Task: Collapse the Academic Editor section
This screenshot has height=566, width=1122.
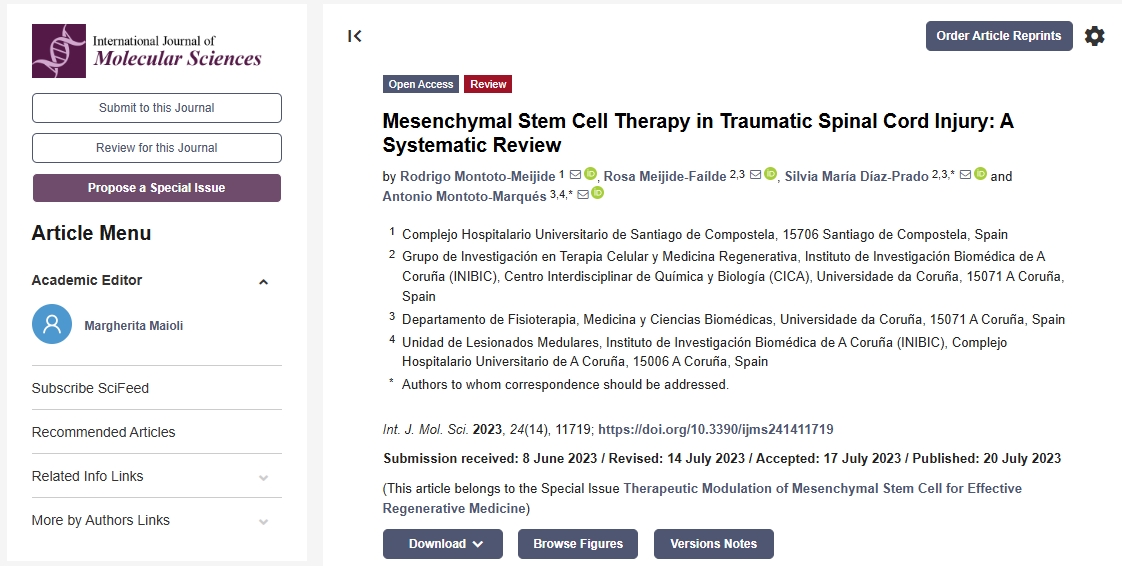Action: pos(263,281)
